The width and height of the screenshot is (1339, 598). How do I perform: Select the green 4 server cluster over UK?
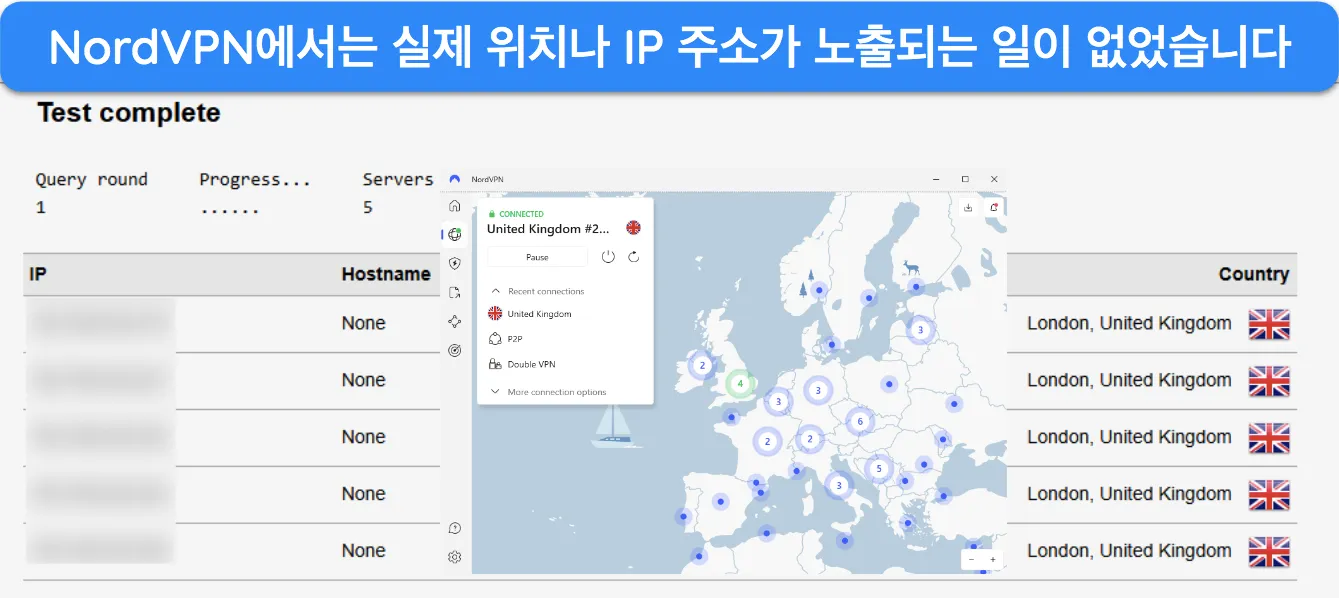tap(740, 383)
